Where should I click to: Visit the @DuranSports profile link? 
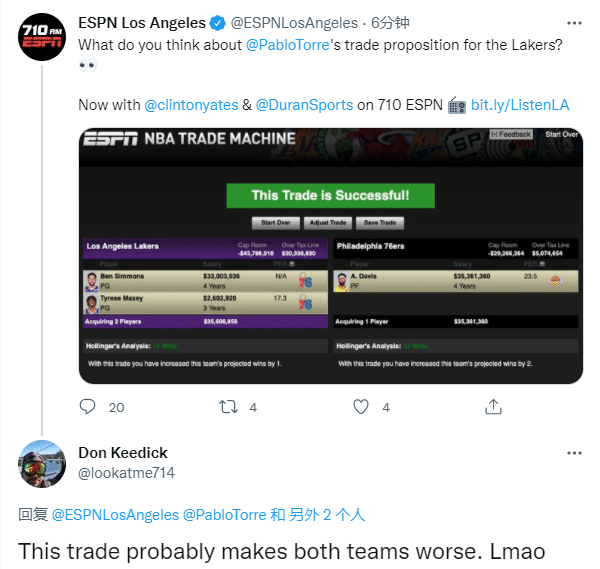[304, 105]
